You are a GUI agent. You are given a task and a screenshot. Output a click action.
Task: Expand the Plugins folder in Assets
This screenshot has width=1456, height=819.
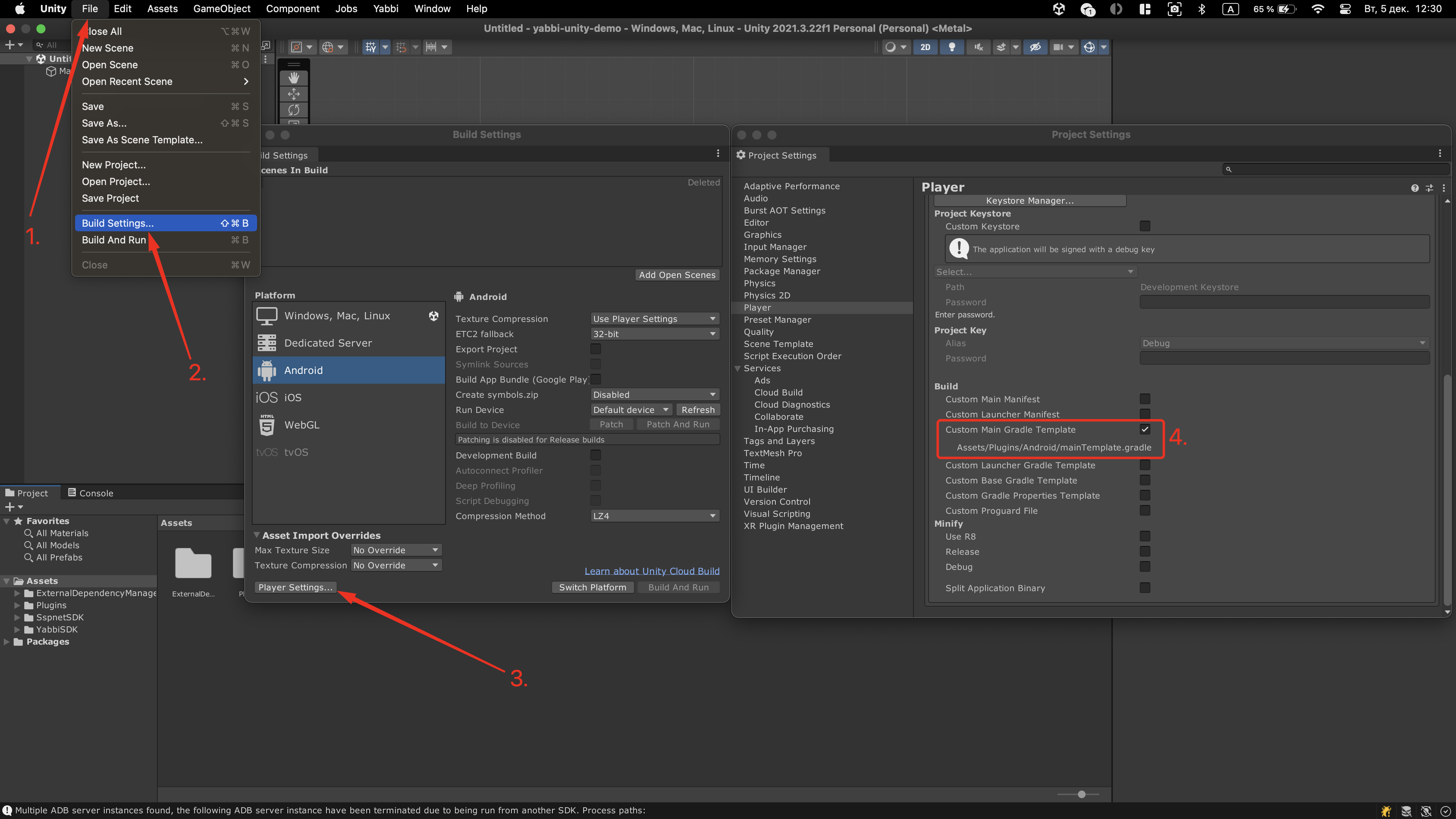pos(17,606)
